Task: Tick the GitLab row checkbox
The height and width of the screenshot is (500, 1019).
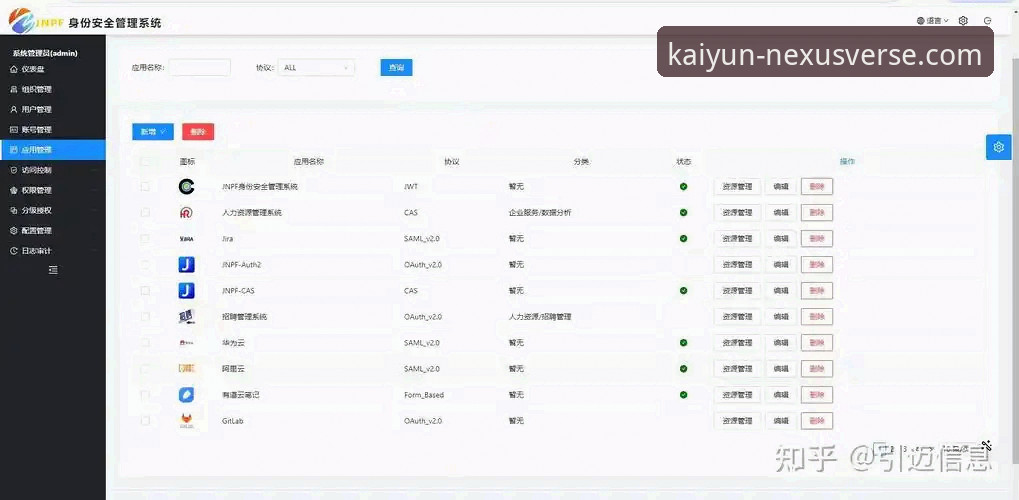Action: pyautogui.click(x=145, y=421)
